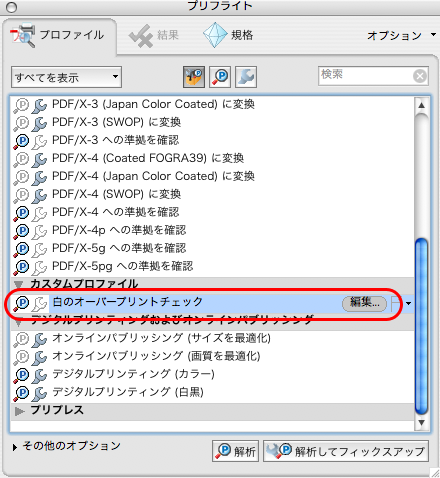Click the scrollbar up arrow
Image resolution: width=440 pixels, height=478 pixels.
pos(421,105)
